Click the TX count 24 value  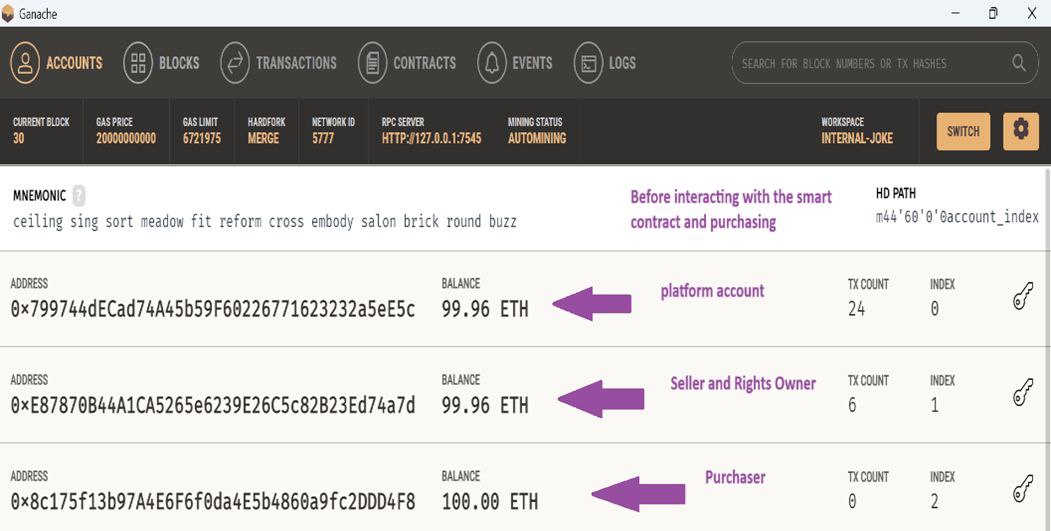857,309
